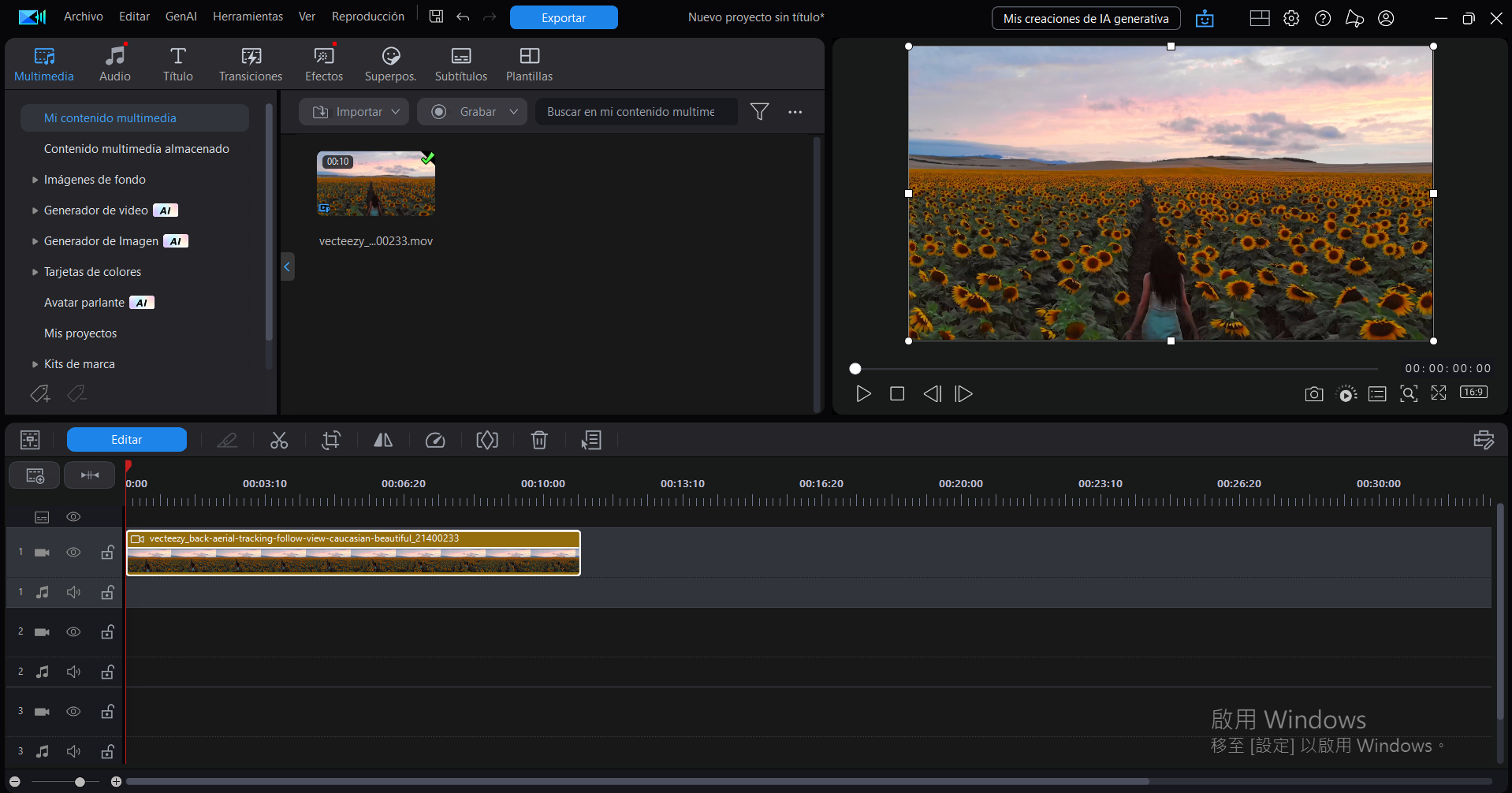Take a snapshot with camera icon
This screenshot has width=1512, height=793.
point(1313,394)
